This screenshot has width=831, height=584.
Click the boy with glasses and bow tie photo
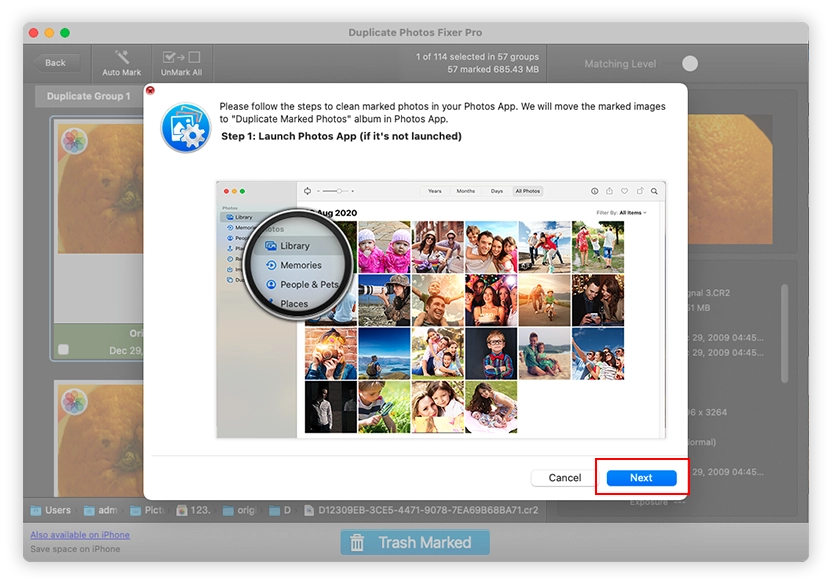491,353
